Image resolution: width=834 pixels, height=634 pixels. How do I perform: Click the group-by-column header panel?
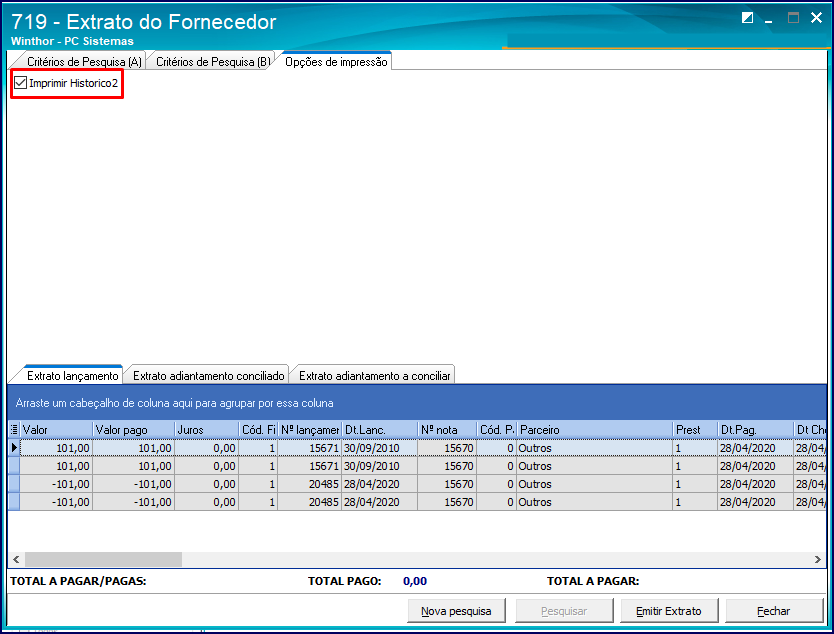(417, 403)
